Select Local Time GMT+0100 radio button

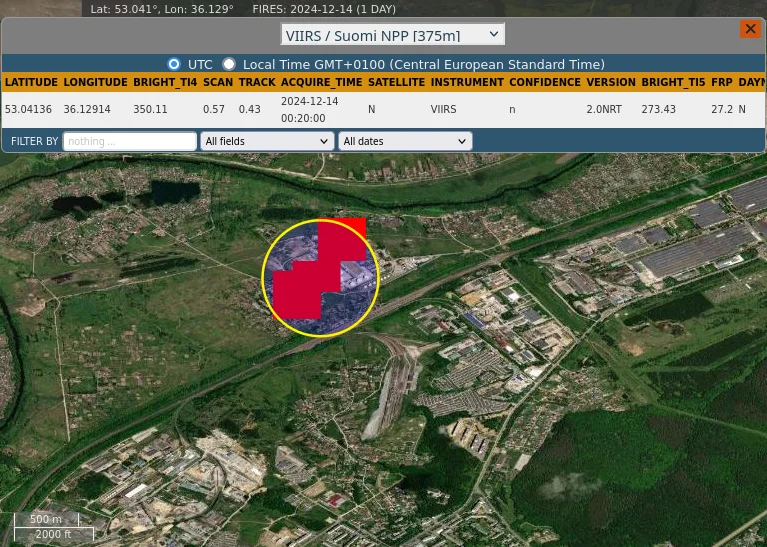click(229, 64)
